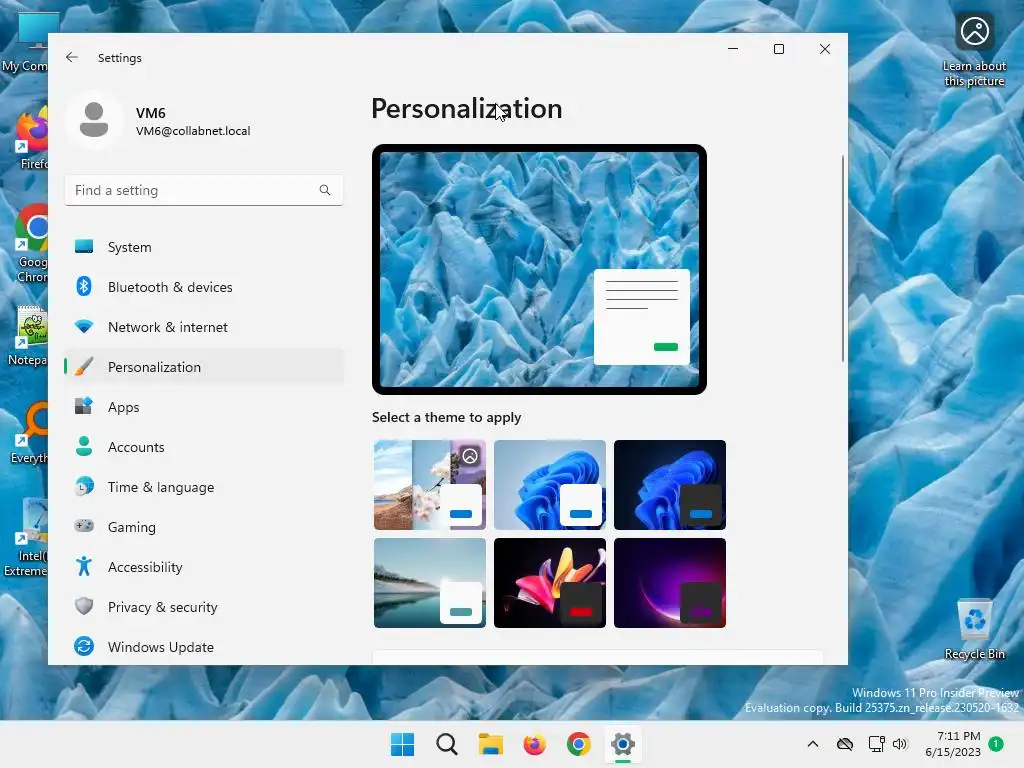Click the volume speaker tray icon
Viewport: 1024px width, 768px height.
click(900, 744)
